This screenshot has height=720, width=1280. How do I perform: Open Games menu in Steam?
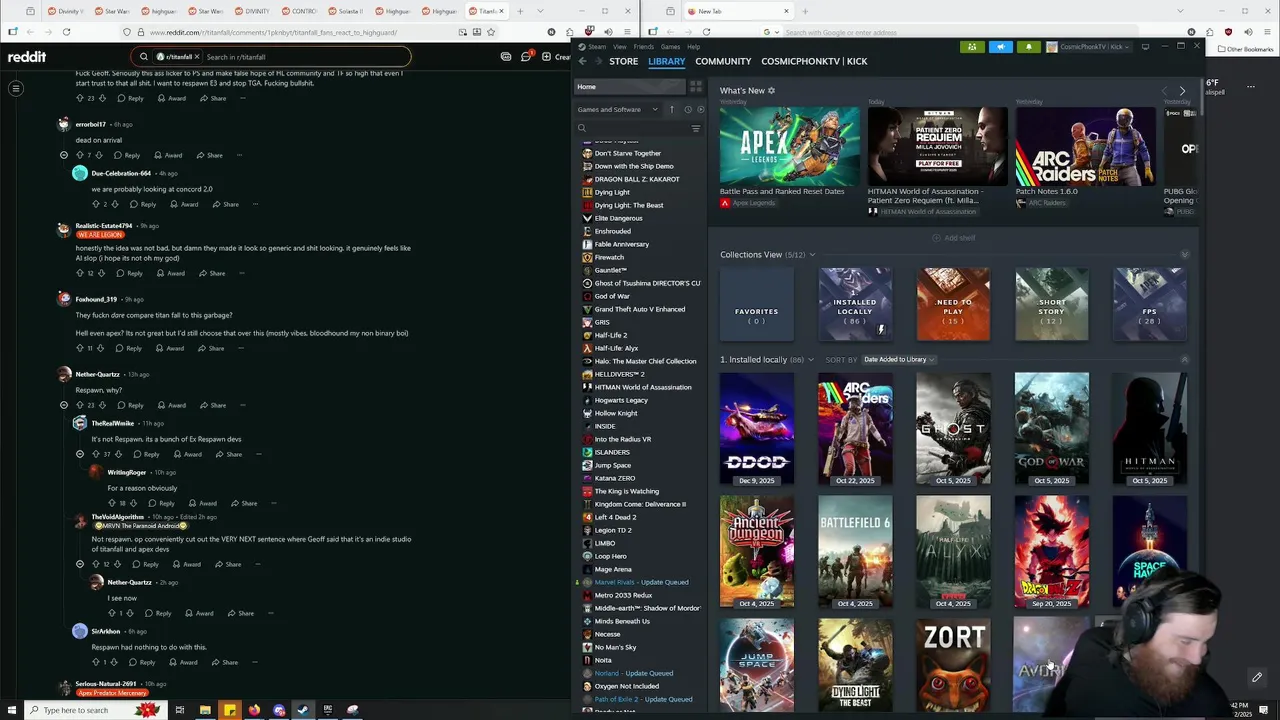click(x=670, y=47)
